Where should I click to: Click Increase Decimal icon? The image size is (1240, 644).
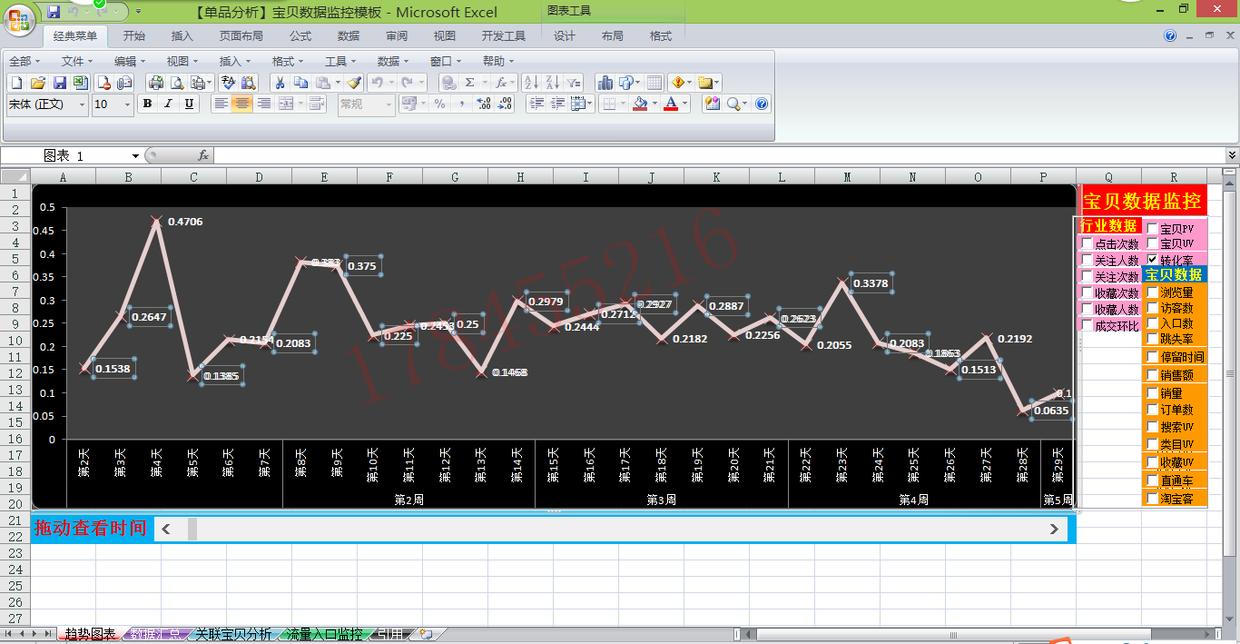tap(483, 104)
